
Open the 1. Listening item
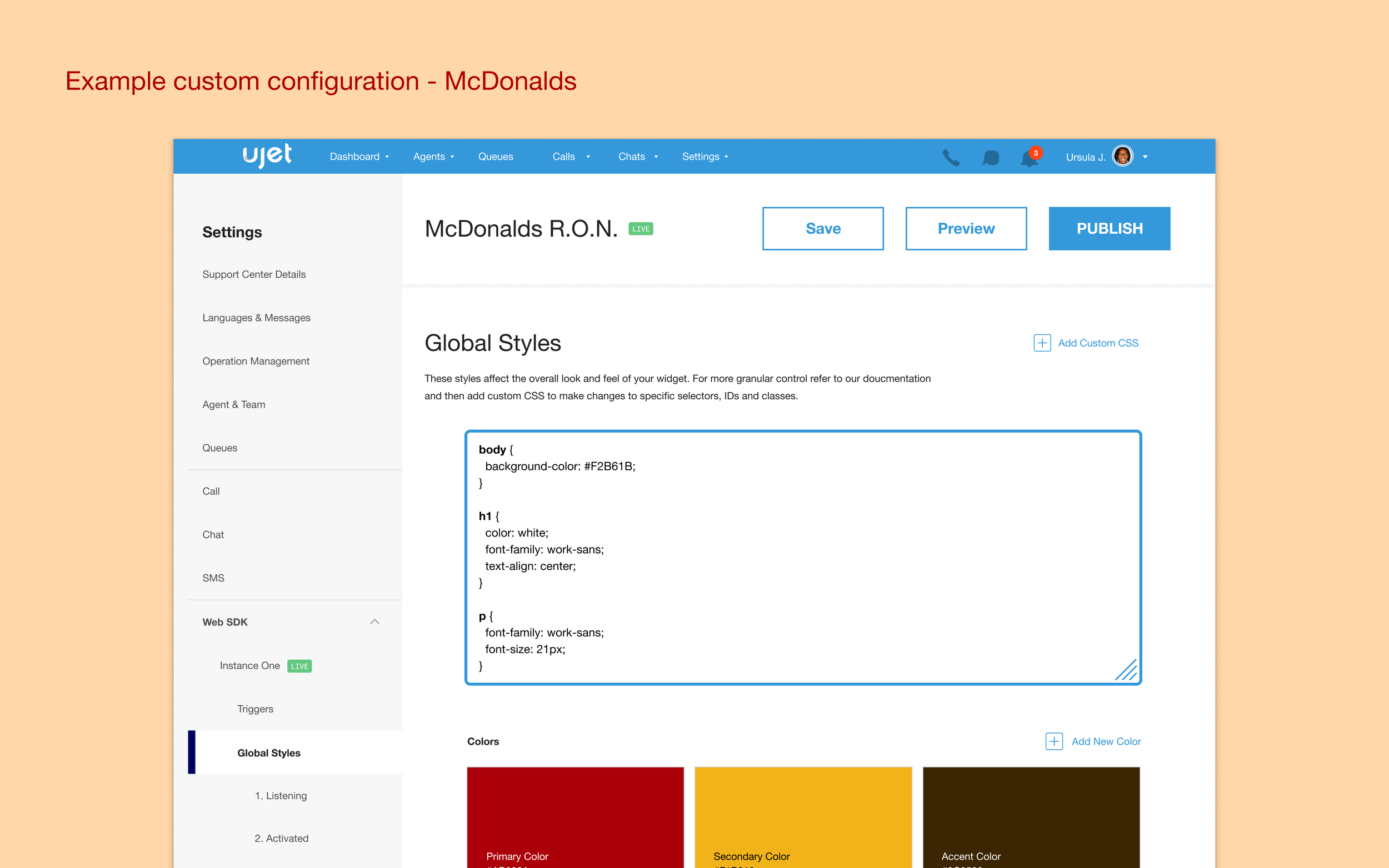click(x=281, y=796)
